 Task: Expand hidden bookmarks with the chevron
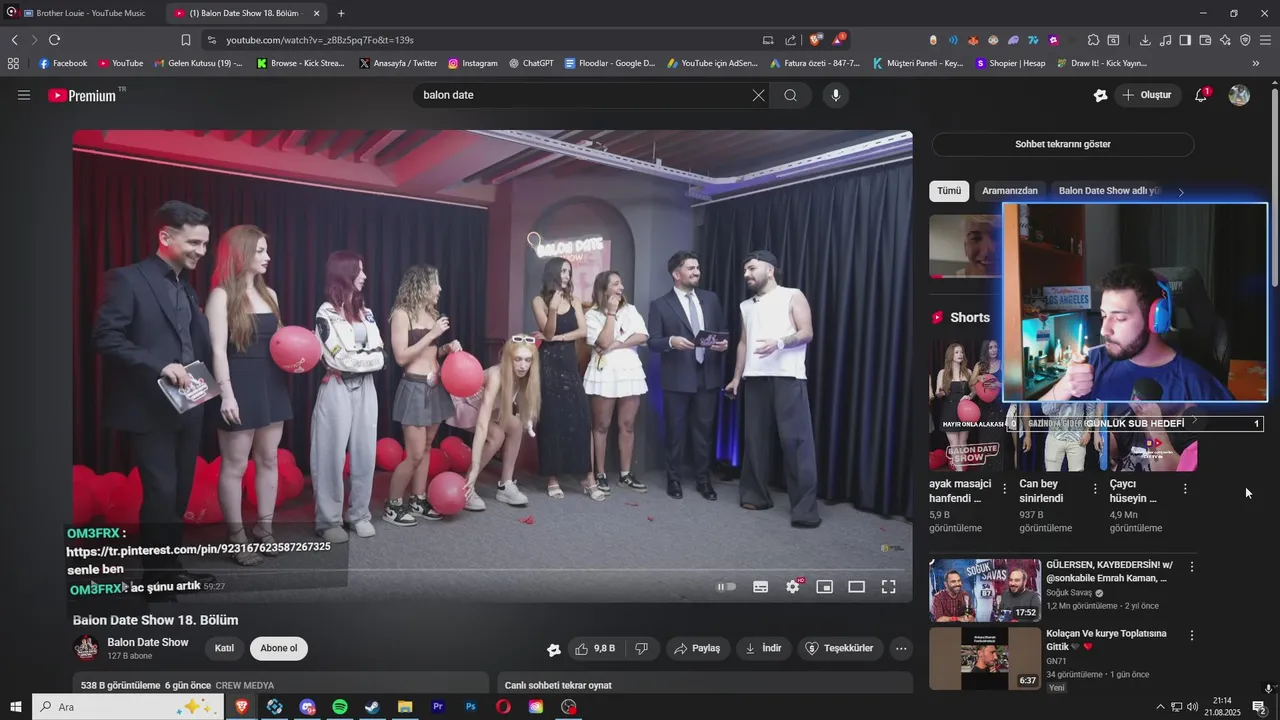coord(1256,63)
